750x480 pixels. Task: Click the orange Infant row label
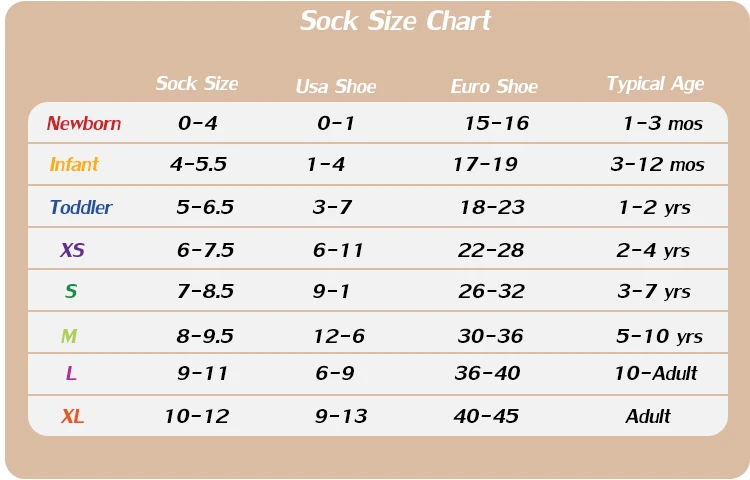coord(74,165)
